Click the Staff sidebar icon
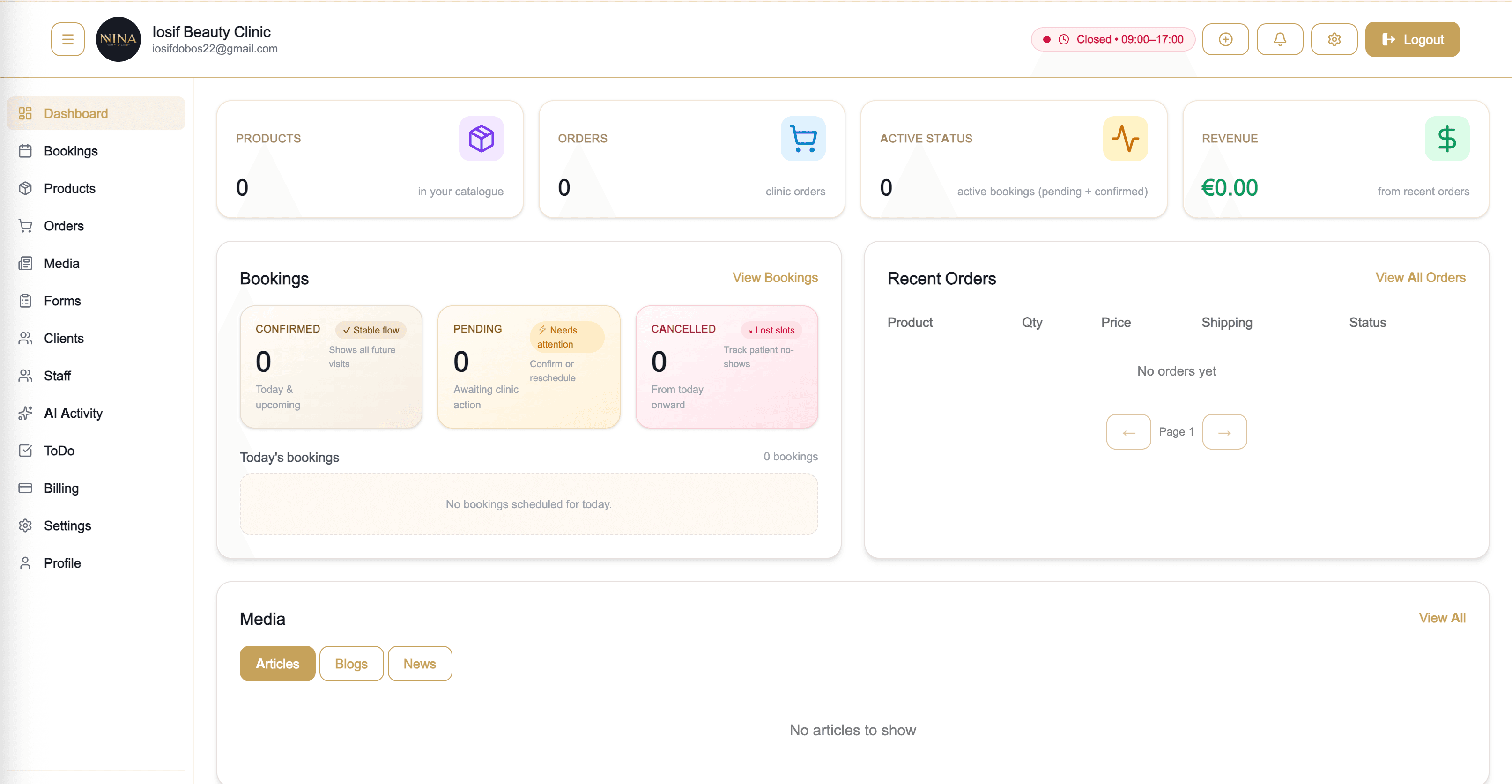The width and height of the screenshot is (1512, 784). click(26, 376)
